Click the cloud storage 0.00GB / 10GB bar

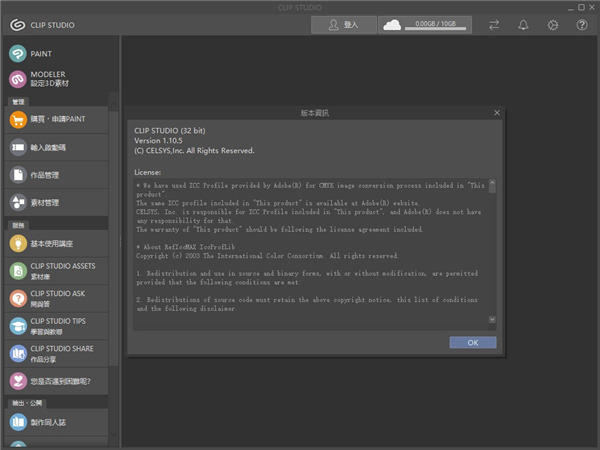[x=426, y=25]
